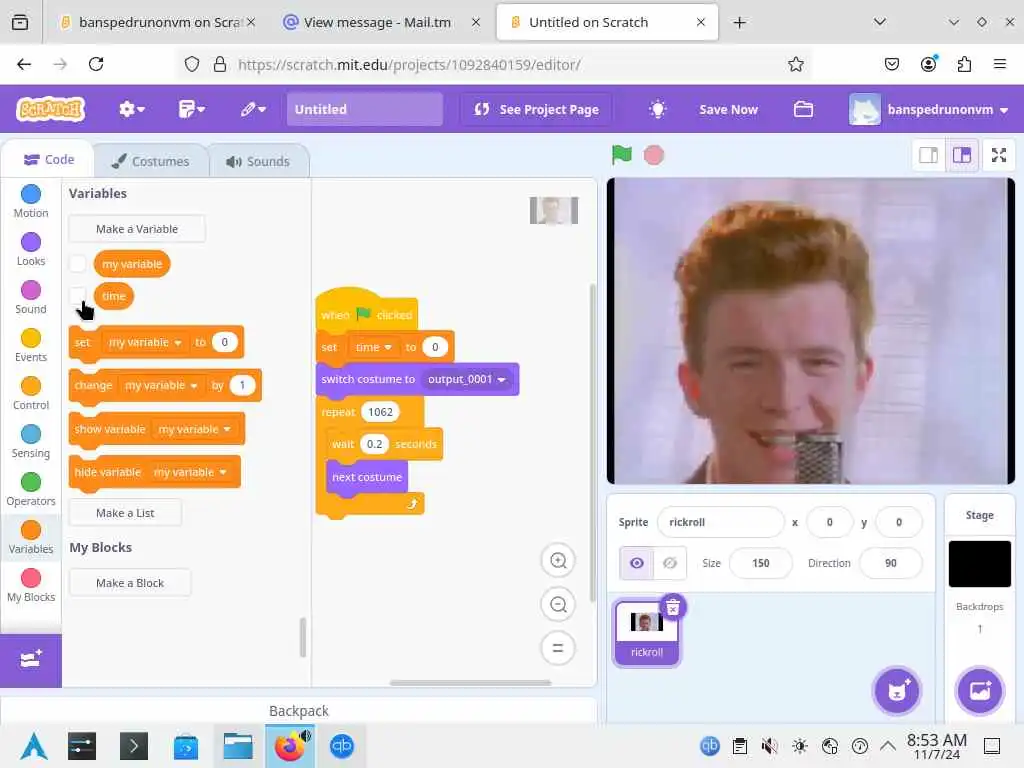Select the Motion block category
The image size is (1024, 768).
pos(31,201)
